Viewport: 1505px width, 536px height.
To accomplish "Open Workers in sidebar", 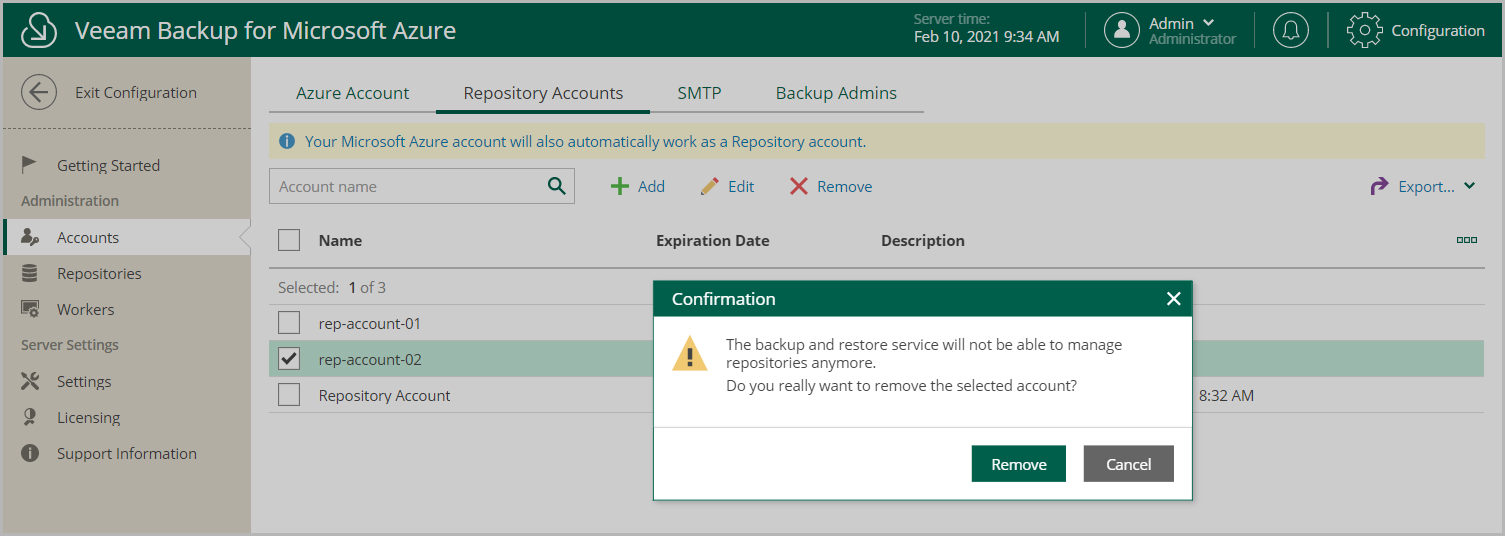I will [85, 310].
